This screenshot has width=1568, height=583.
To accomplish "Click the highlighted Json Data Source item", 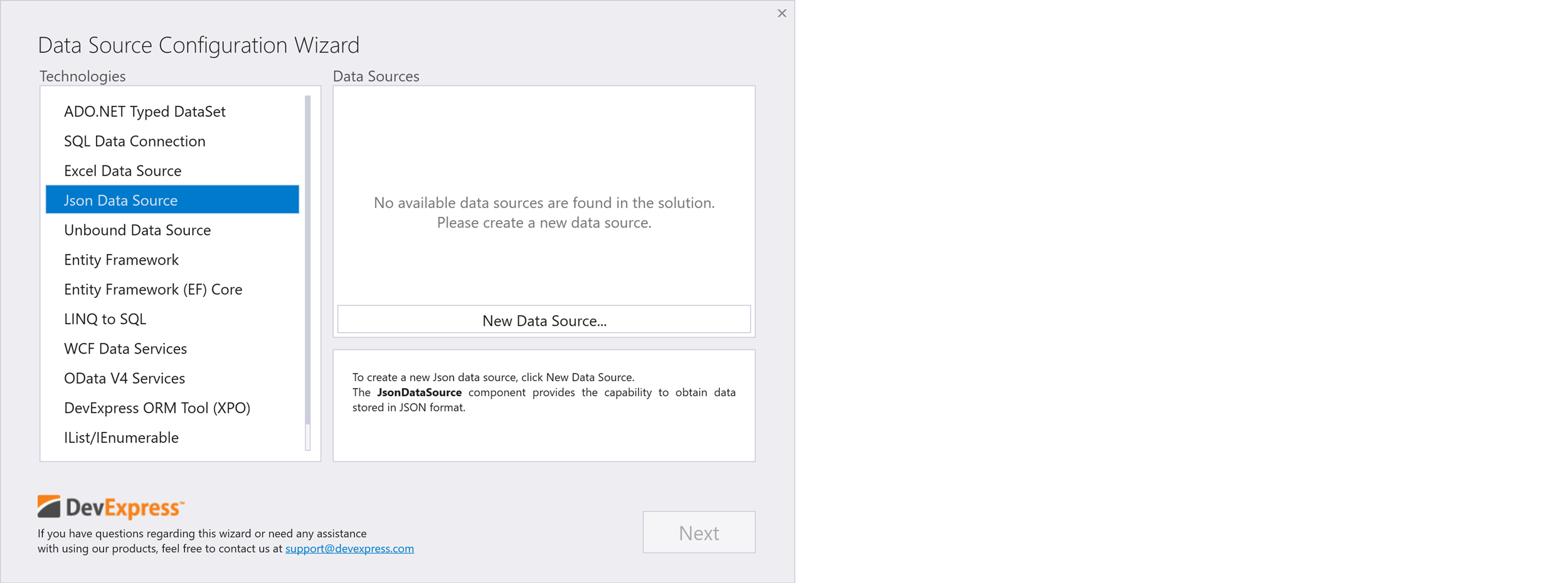I will point(172,199).
